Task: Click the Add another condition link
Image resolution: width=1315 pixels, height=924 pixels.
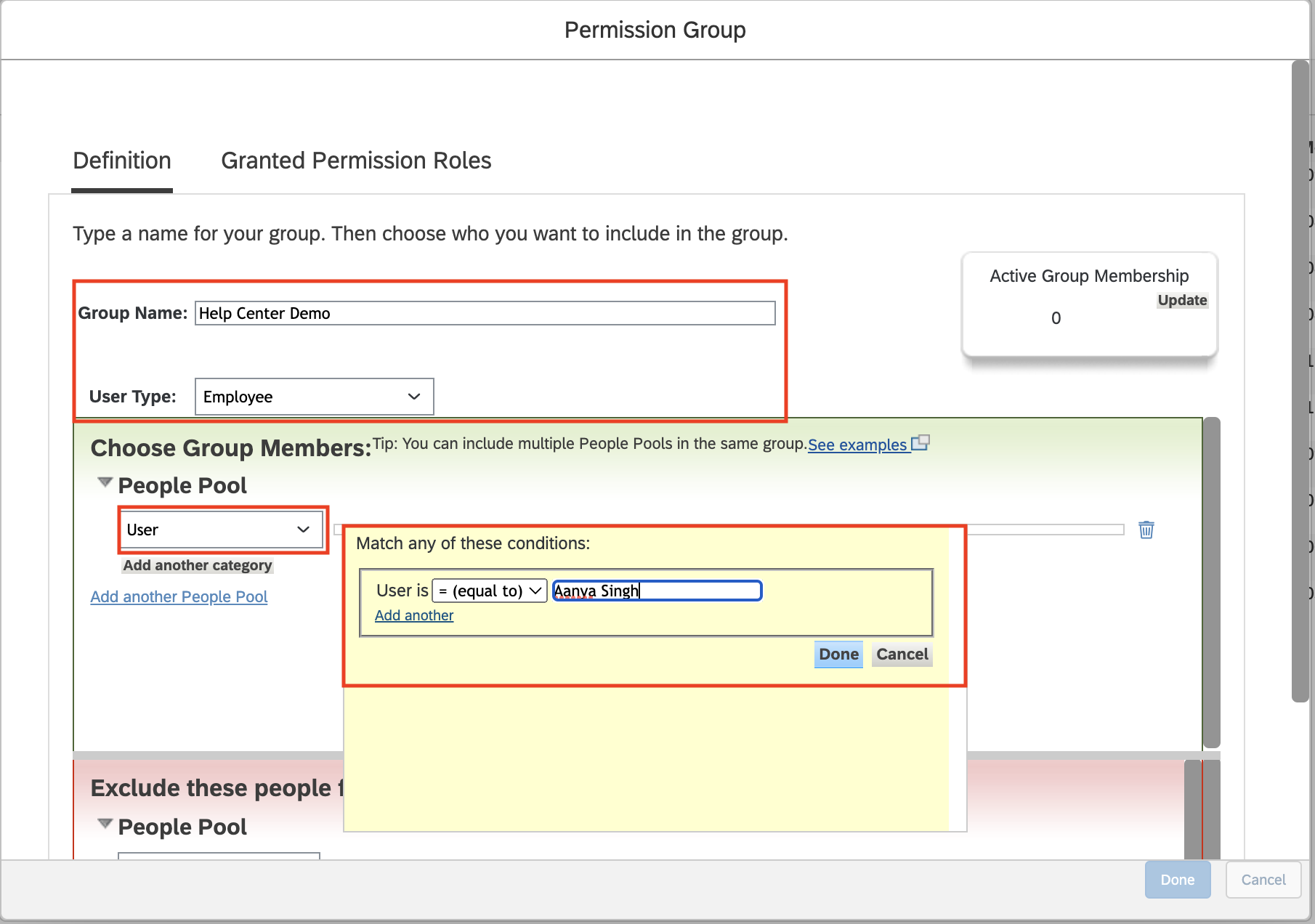Action: tap(414, 615)
